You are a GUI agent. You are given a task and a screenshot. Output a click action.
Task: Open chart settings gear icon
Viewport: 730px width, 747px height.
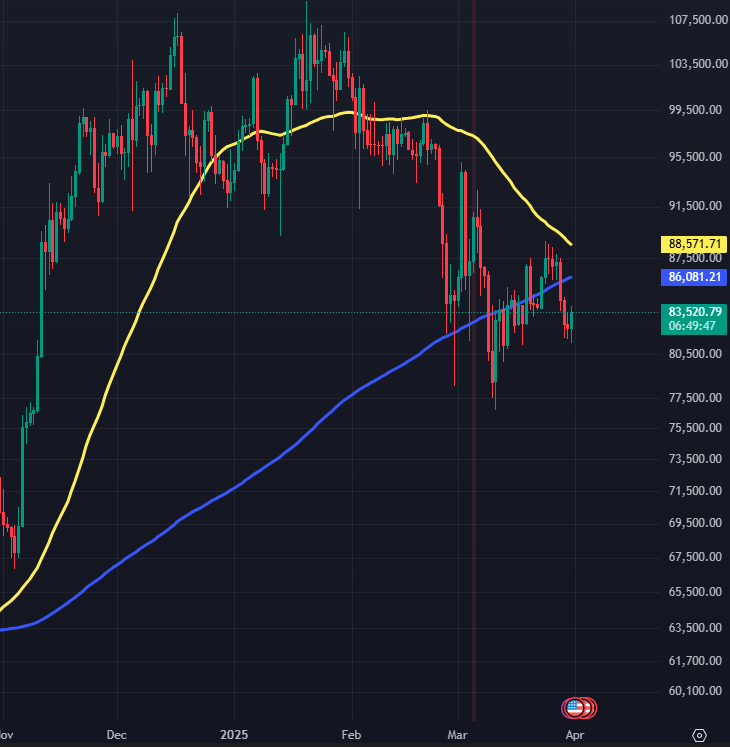pyautogui.click(x=699, y=735)
